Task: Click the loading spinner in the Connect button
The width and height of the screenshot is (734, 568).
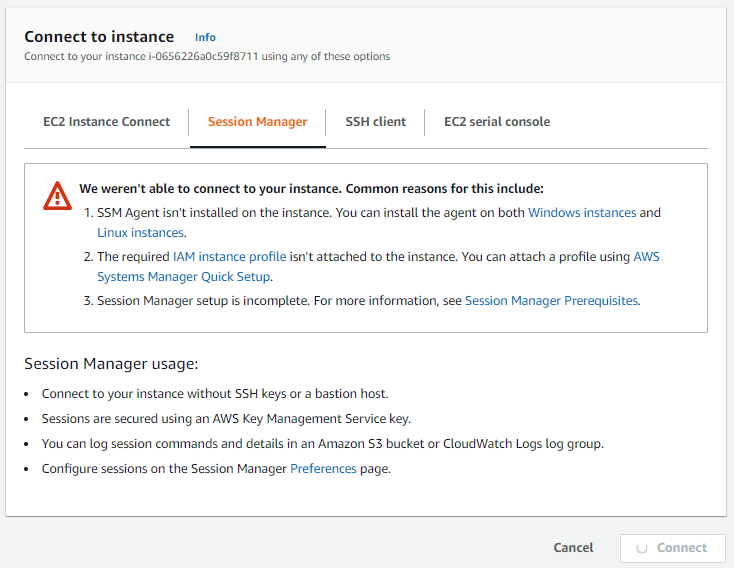Action: tap(641, 548)
